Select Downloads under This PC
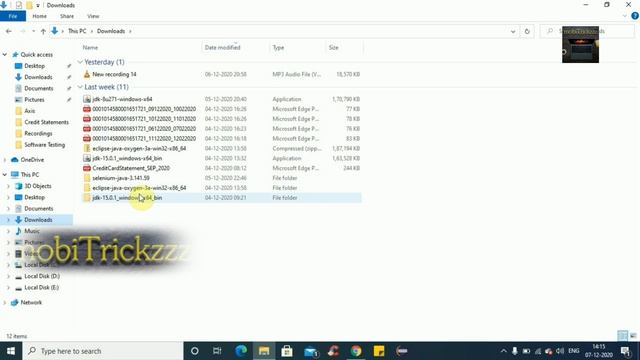 coord(38,220)
